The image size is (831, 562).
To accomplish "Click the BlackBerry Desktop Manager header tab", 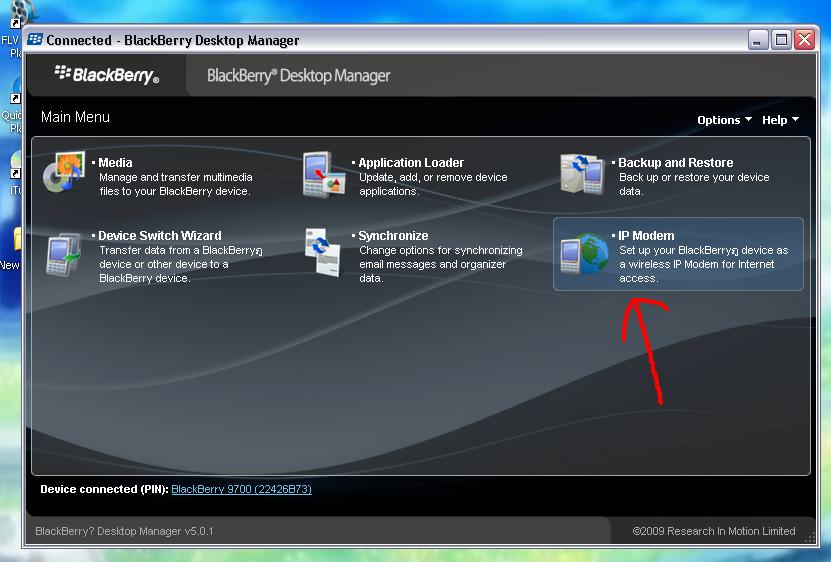I will pos(298,76).
